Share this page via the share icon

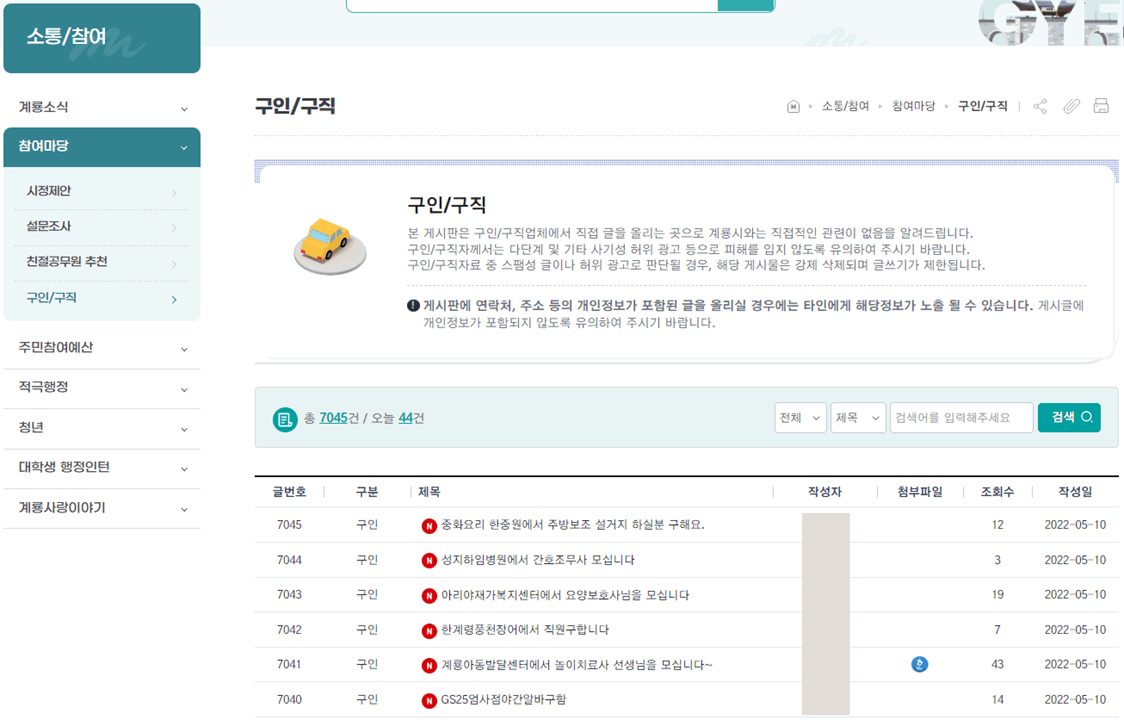coord(1039,105)
